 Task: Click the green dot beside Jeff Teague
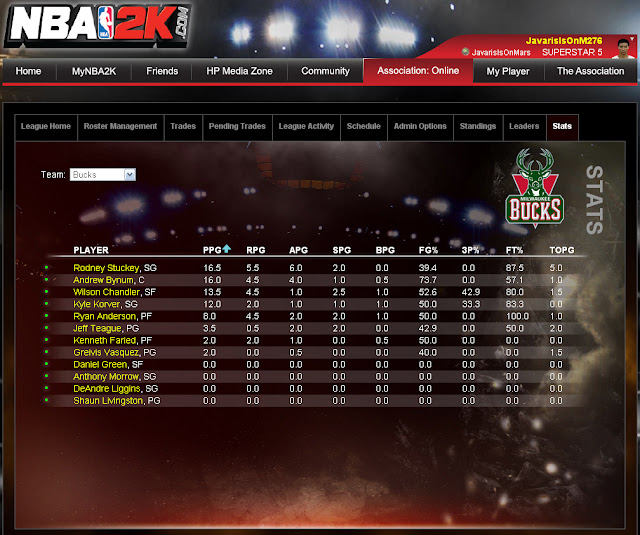[47, 328]
